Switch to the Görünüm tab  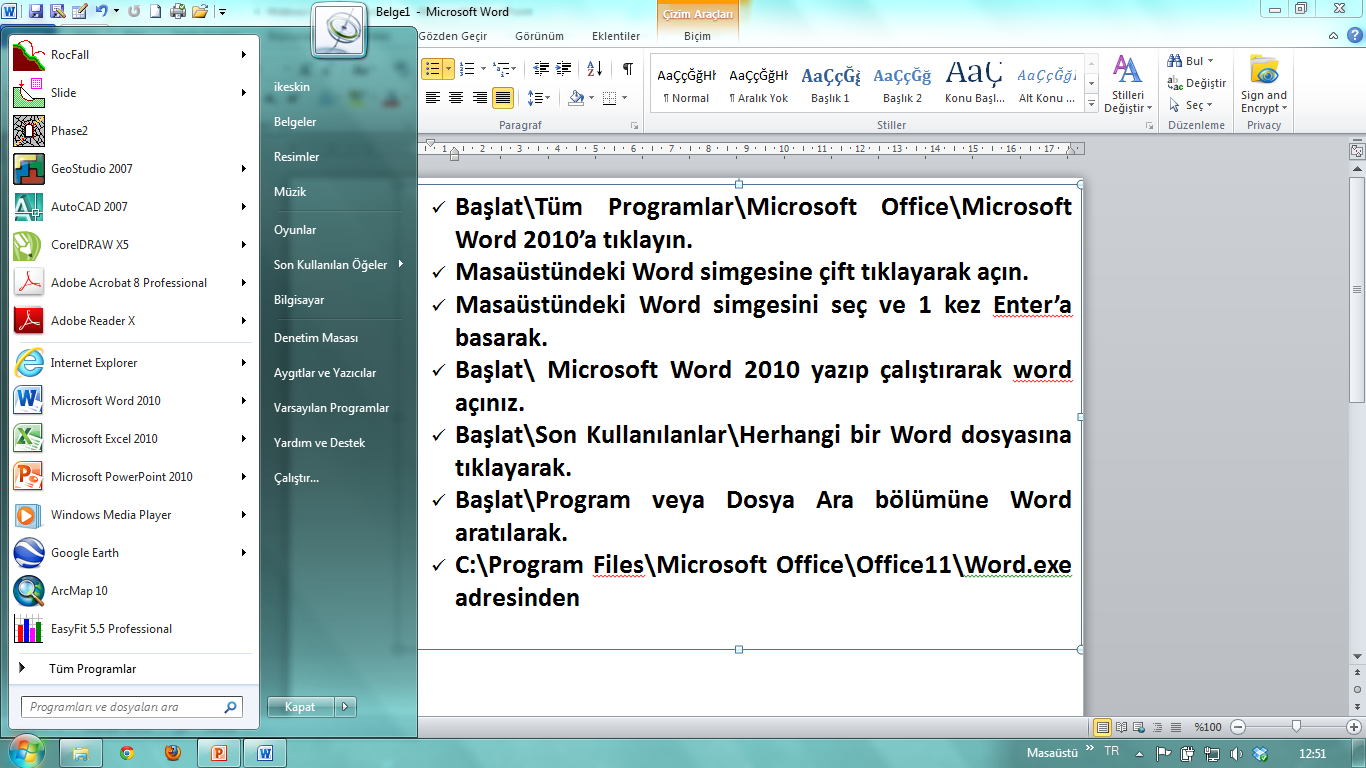pyautogui.click(x=539, y=36)
